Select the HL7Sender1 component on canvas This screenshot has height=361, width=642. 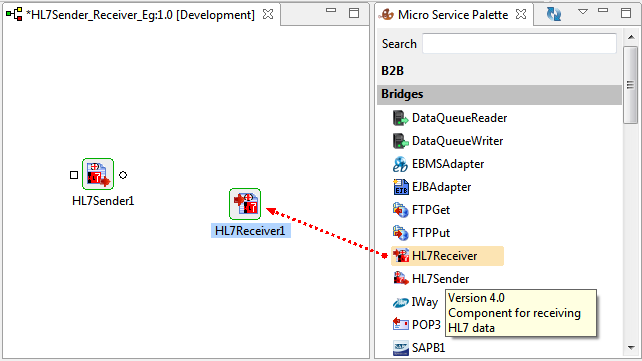[98, 174]
